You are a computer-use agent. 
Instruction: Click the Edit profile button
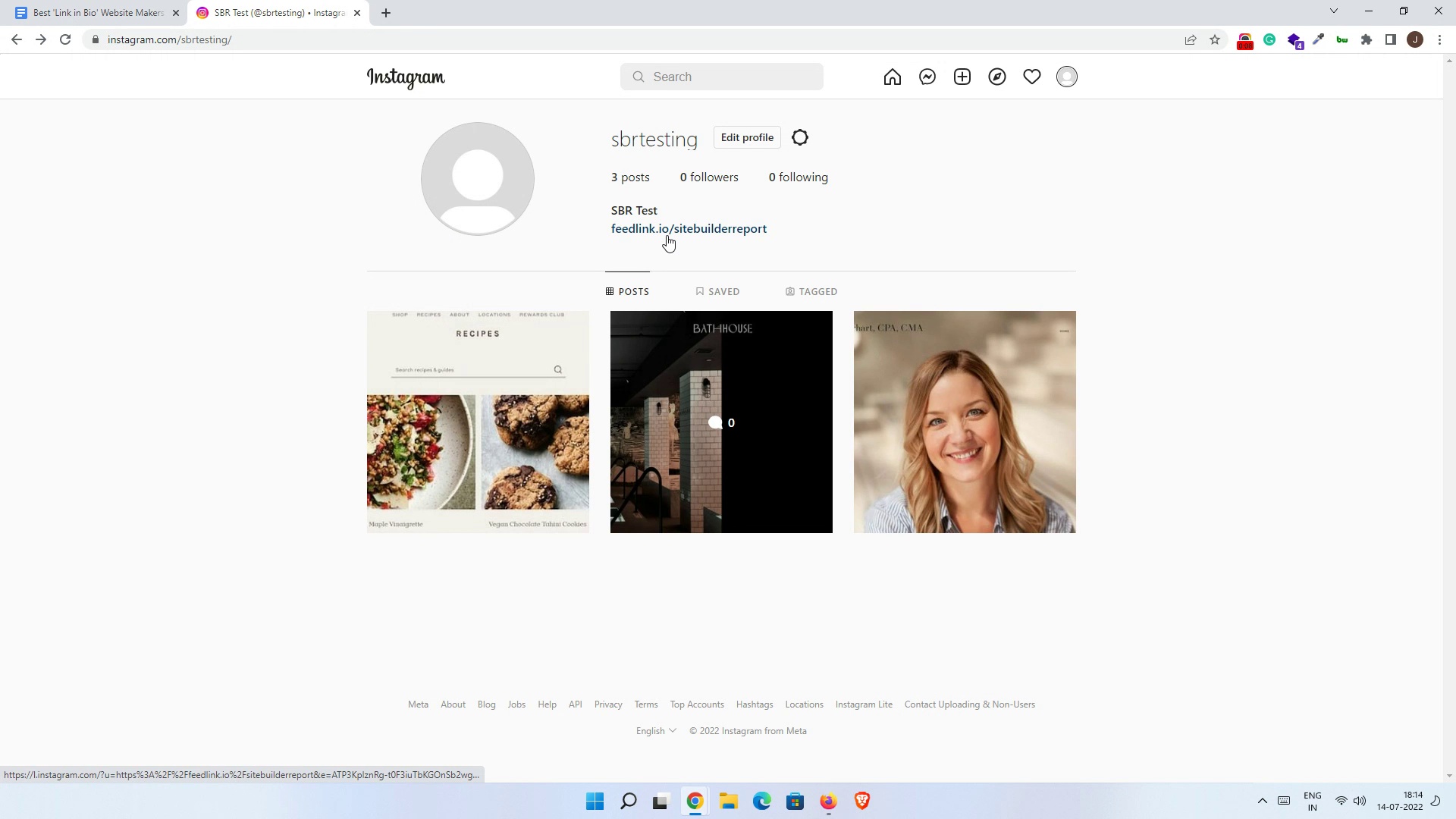coord(747,137)
